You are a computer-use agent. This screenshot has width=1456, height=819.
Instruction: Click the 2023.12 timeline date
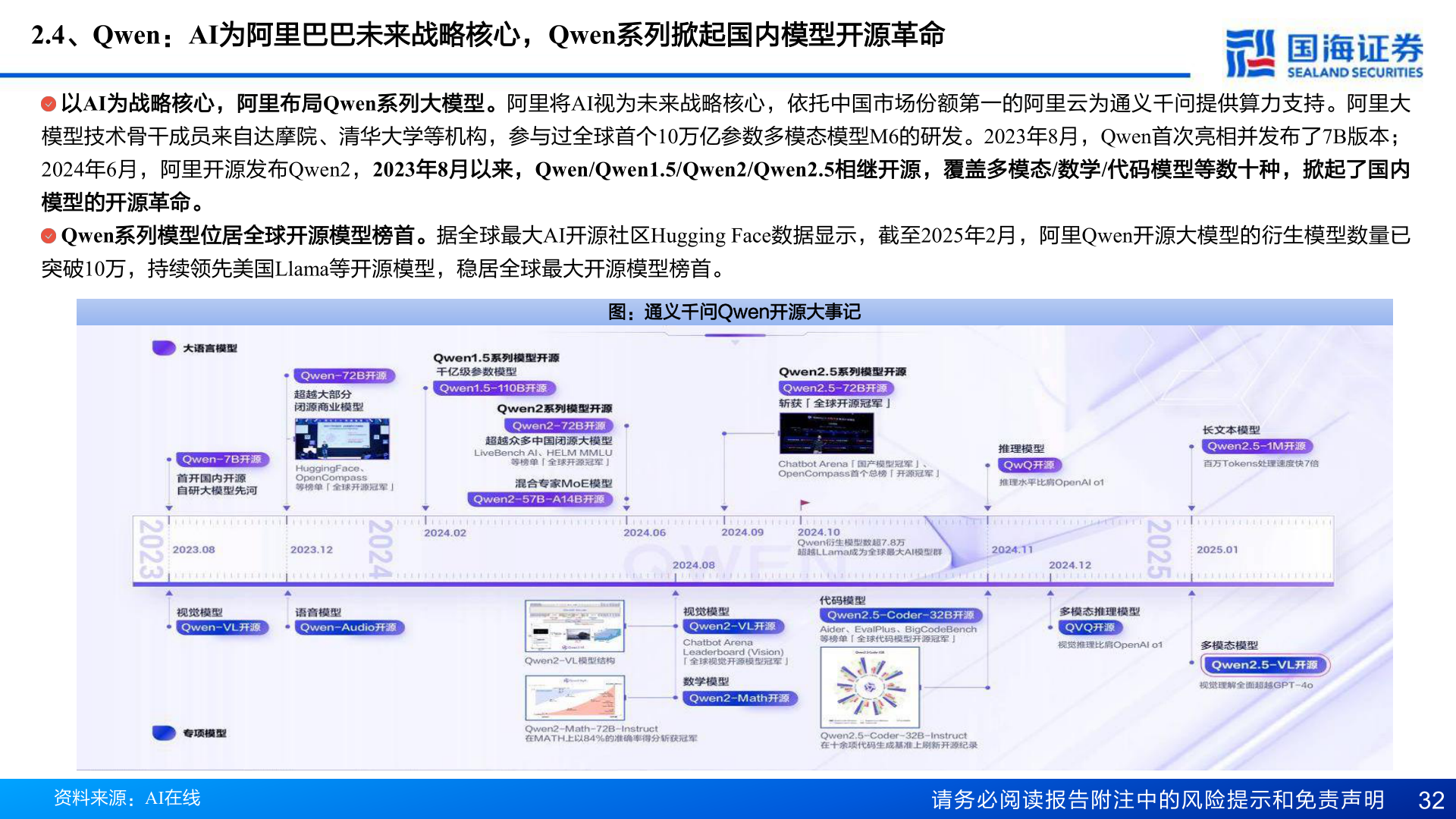312,549
